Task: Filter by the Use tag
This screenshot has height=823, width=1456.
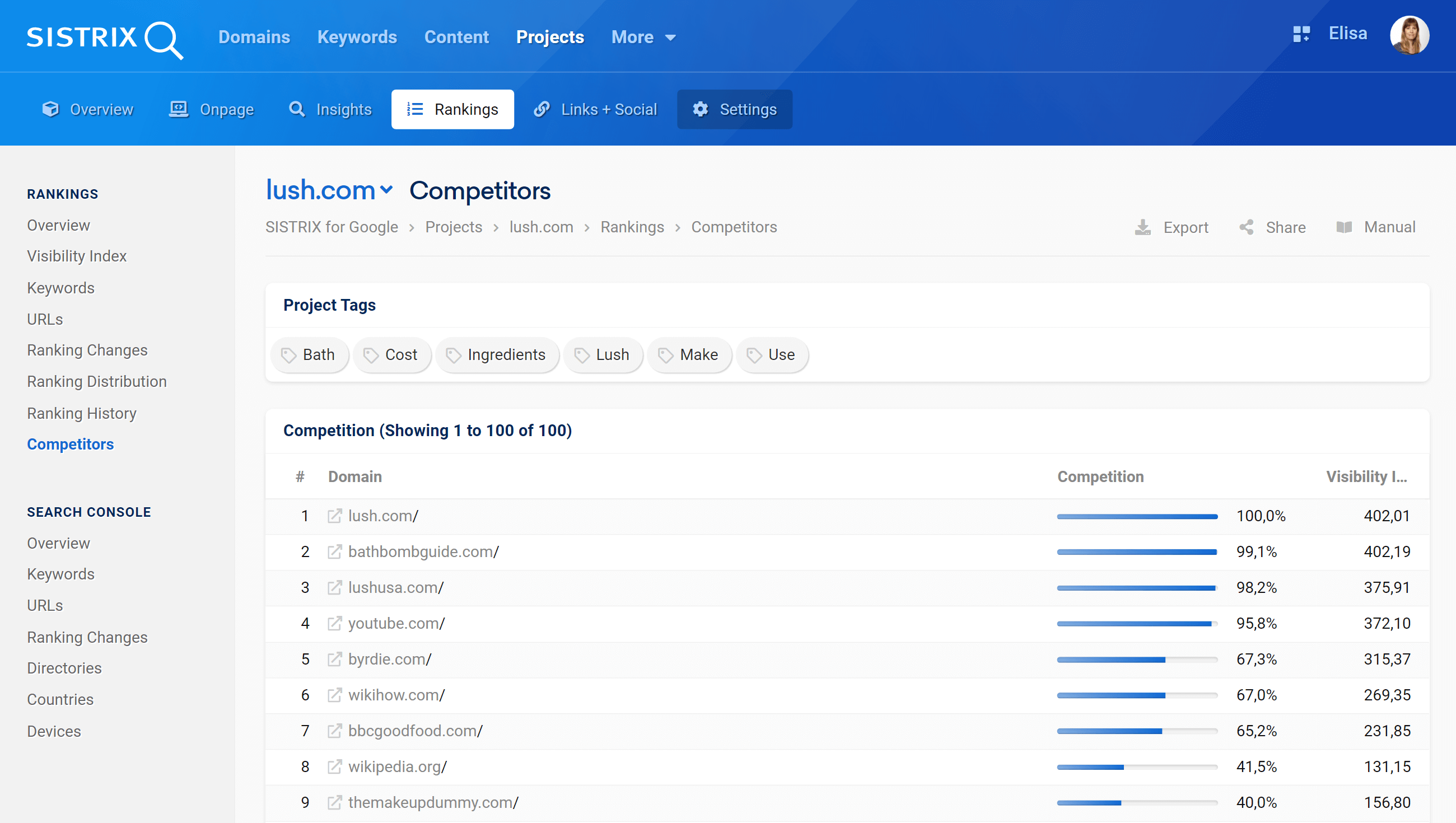Action: [772, 355]
